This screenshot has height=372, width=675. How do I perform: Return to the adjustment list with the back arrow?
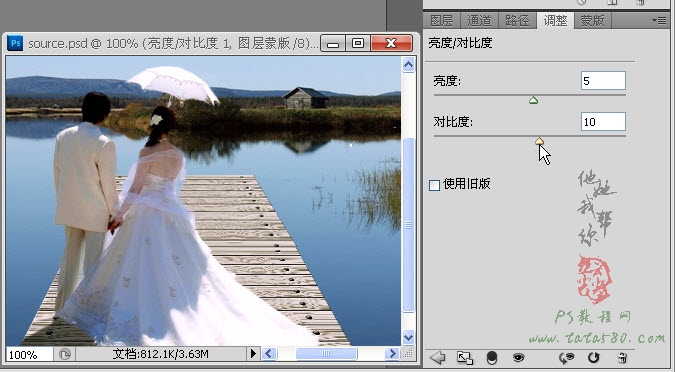click(x=438, y=357)
